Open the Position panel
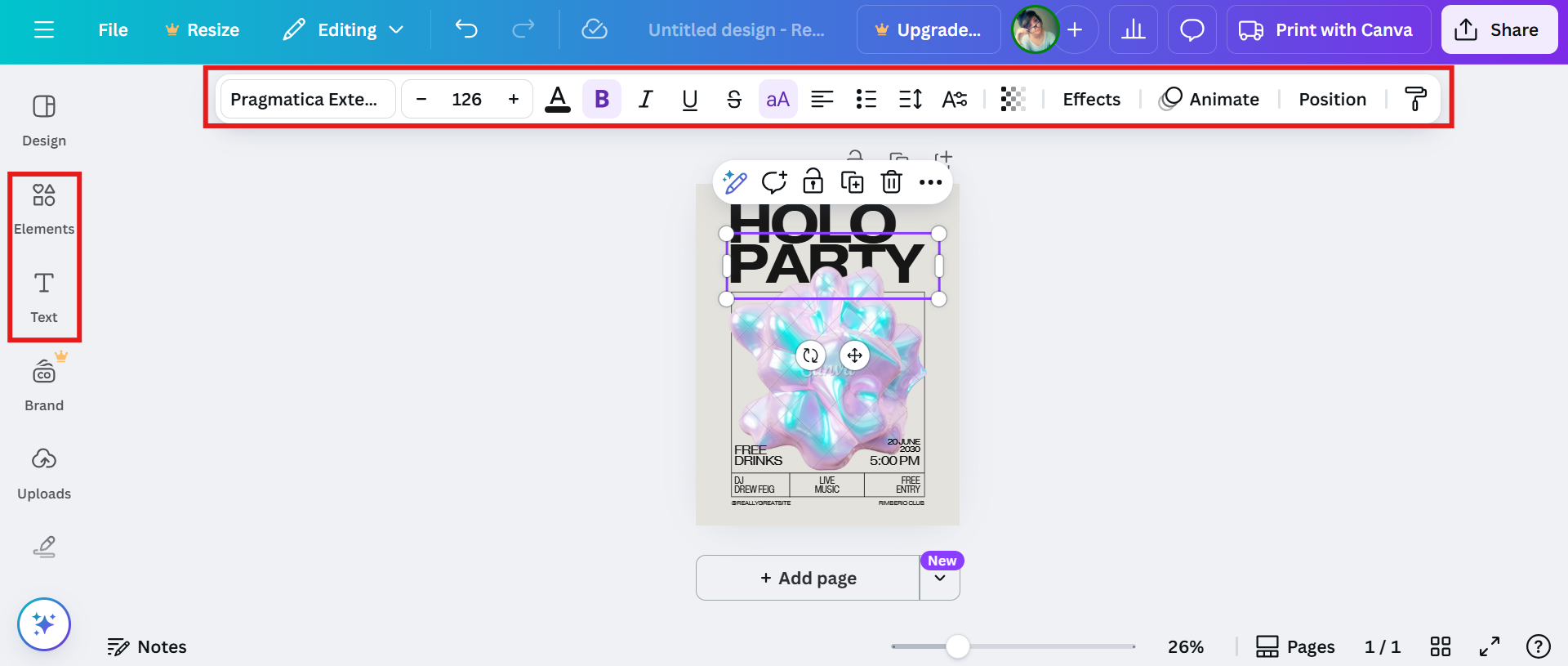Viewport: 1568px width, 666px height. tap(1333, 99)
